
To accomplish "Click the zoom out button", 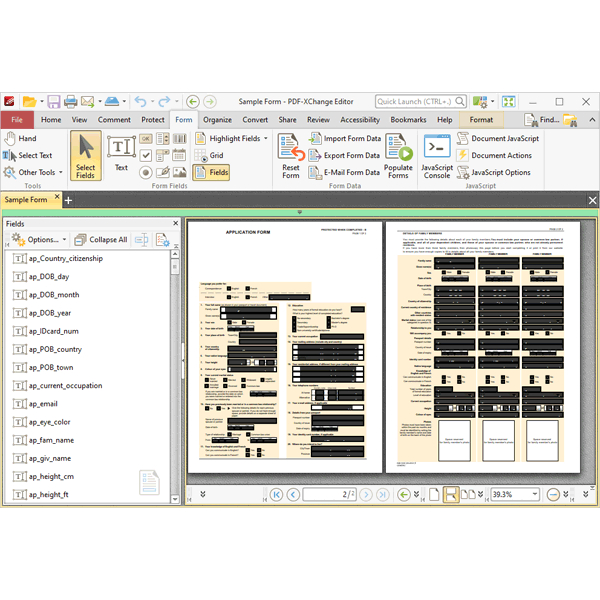I will click(x=554, y=494).
